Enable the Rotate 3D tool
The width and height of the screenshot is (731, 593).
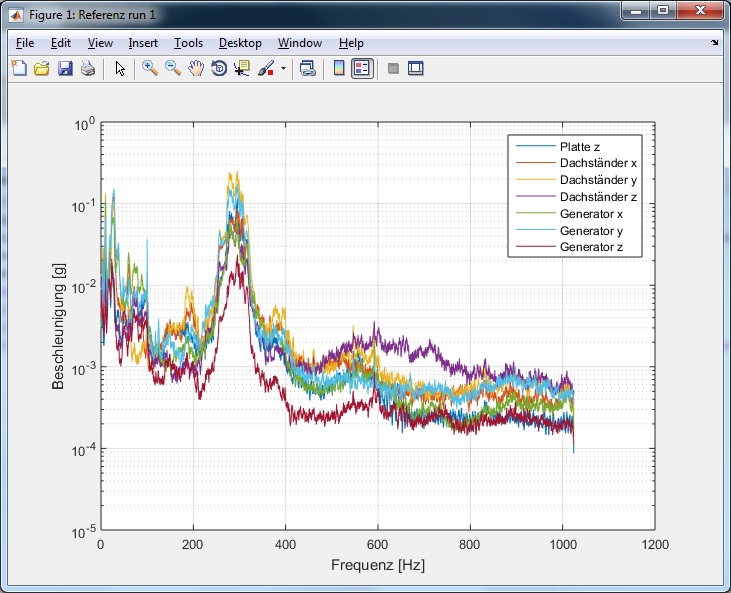(x=219, y=69)
